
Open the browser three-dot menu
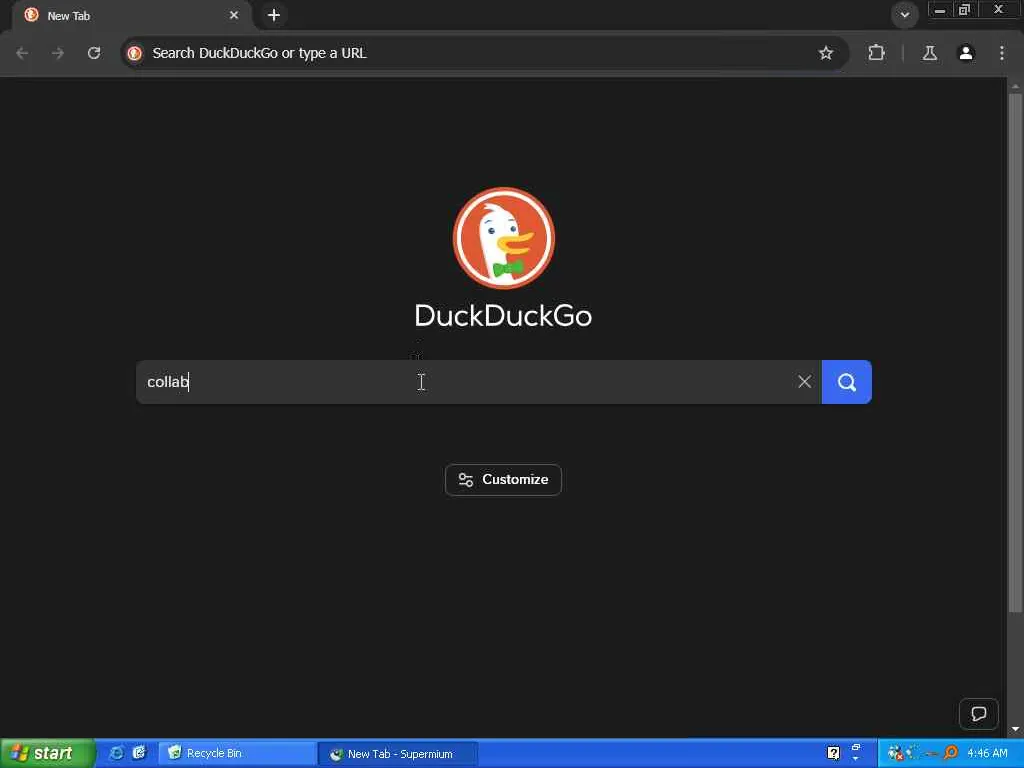[1002, 53]
